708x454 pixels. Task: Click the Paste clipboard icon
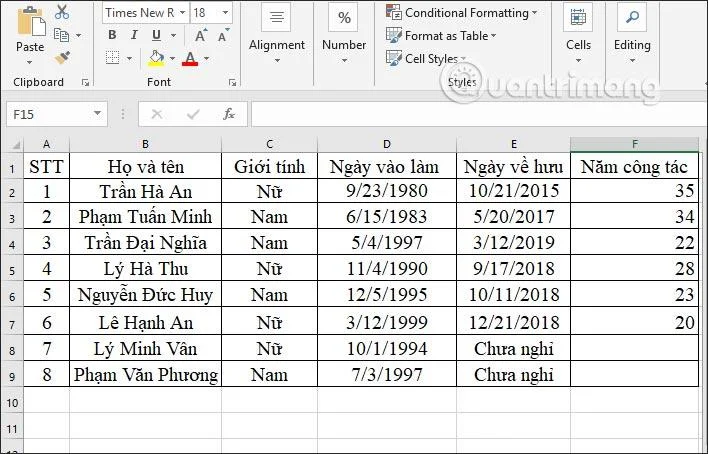31,22
